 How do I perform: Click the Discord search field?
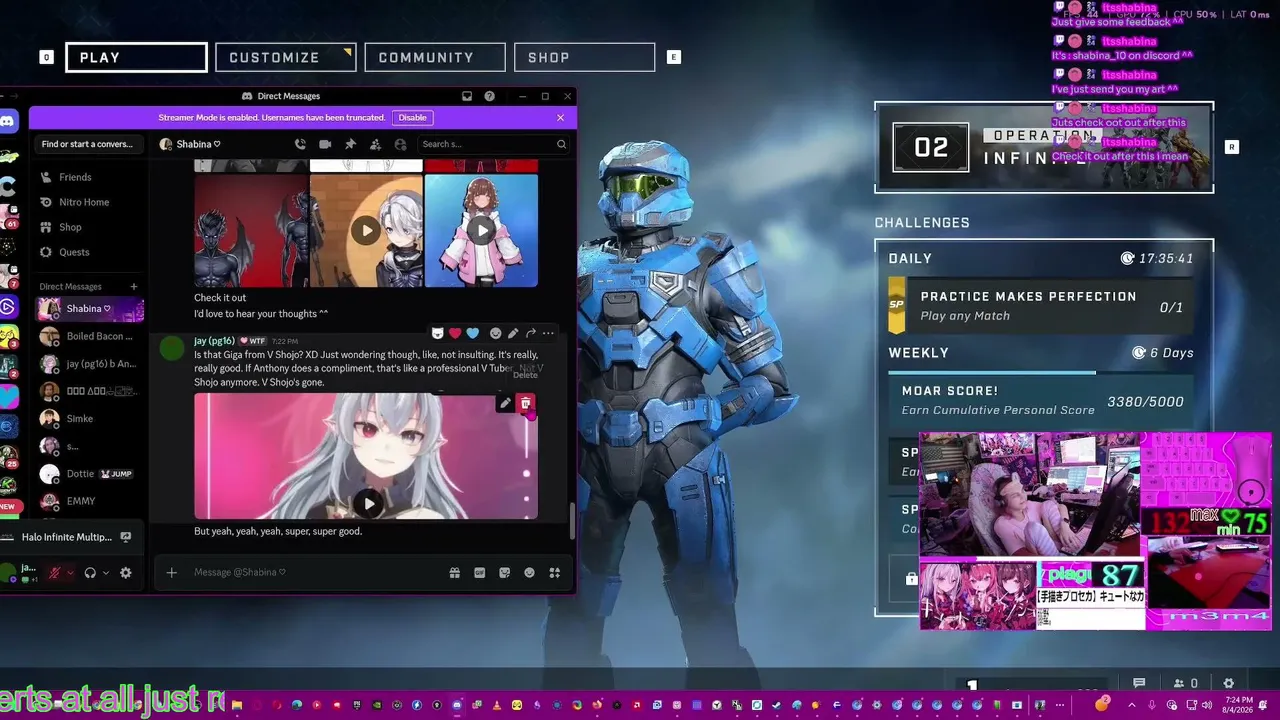click(493, 144)
